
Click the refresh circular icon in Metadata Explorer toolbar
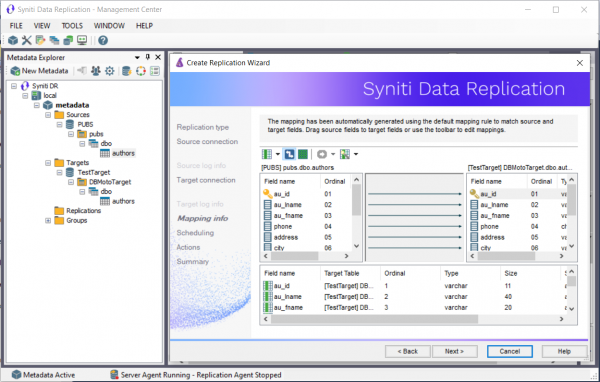pyautogui.click(x=141, y=71)
